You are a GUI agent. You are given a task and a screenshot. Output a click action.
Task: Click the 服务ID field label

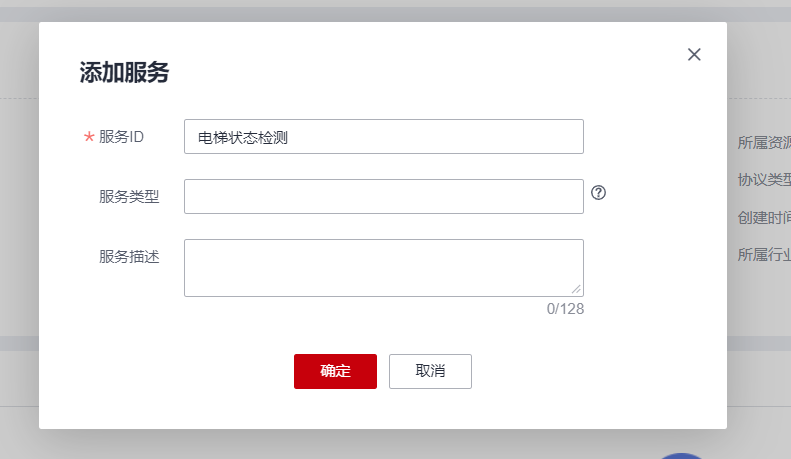(122, 137)
